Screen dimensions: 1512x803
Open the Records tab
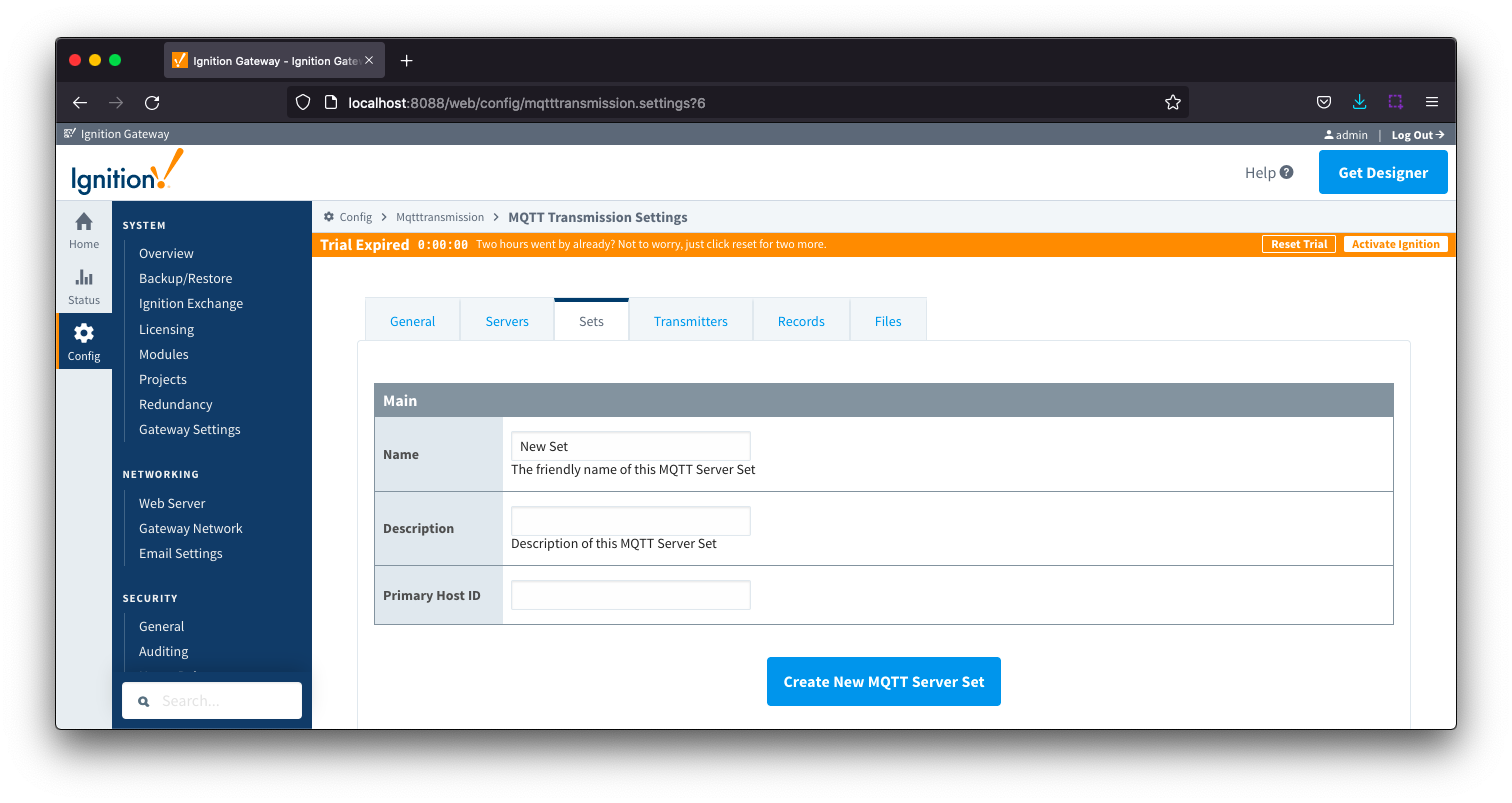point(801,321)
